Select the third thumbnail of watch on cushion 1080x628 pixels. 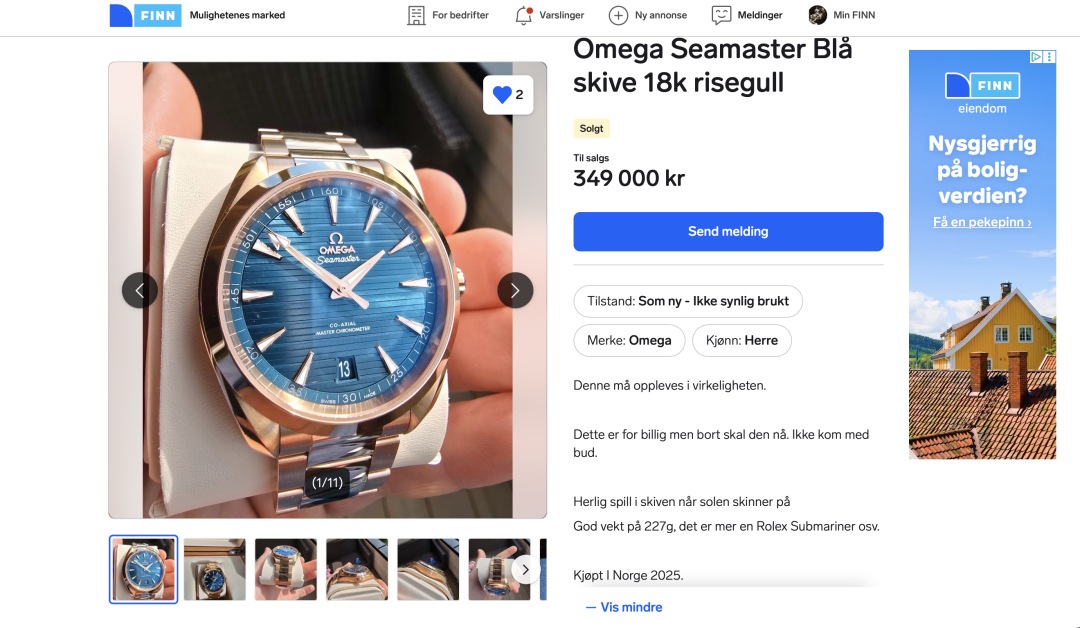[x=286, y=569]
